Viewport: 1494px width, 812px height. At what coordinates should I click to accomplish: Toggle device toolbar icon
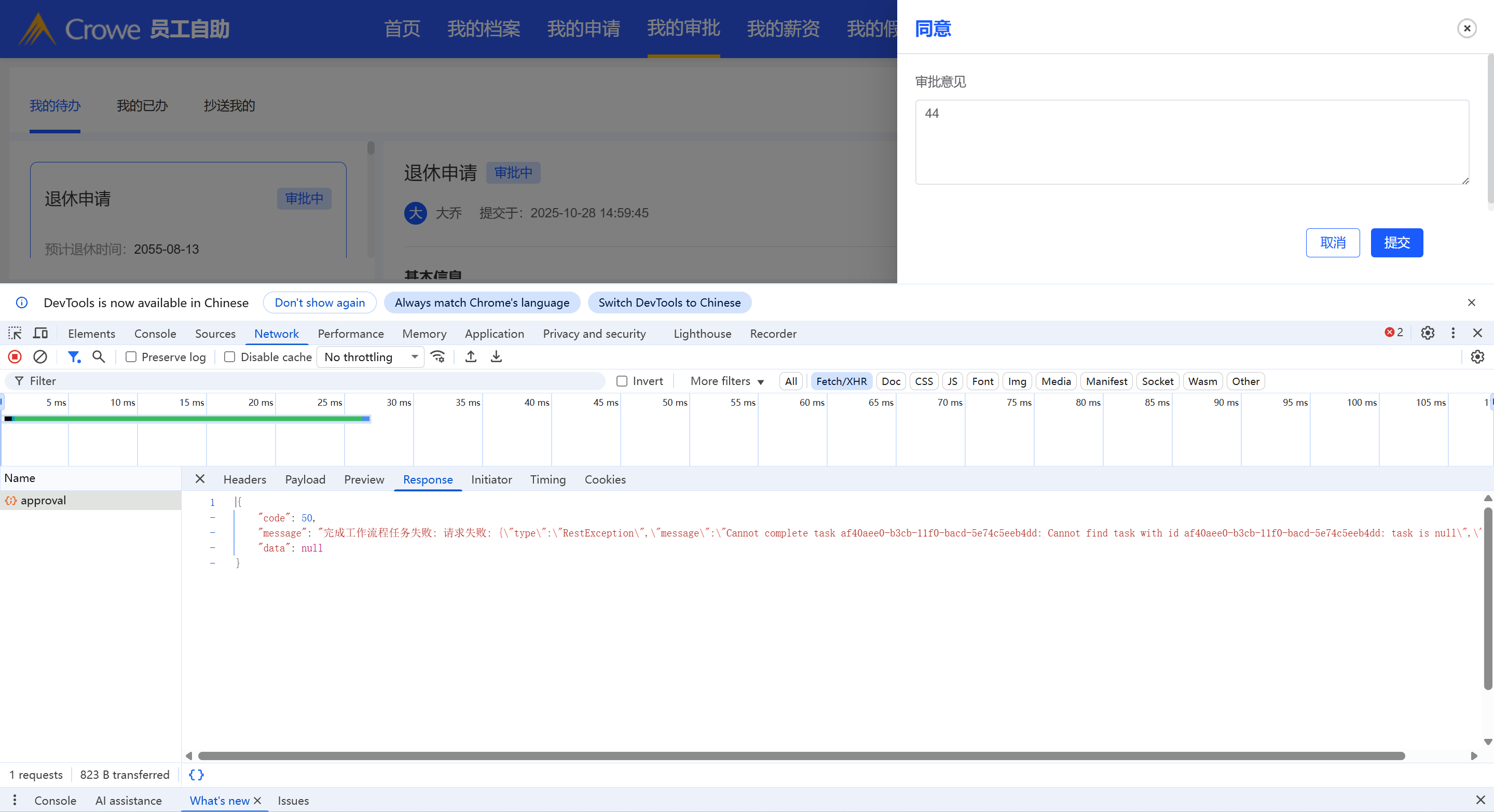click(40, 333)
